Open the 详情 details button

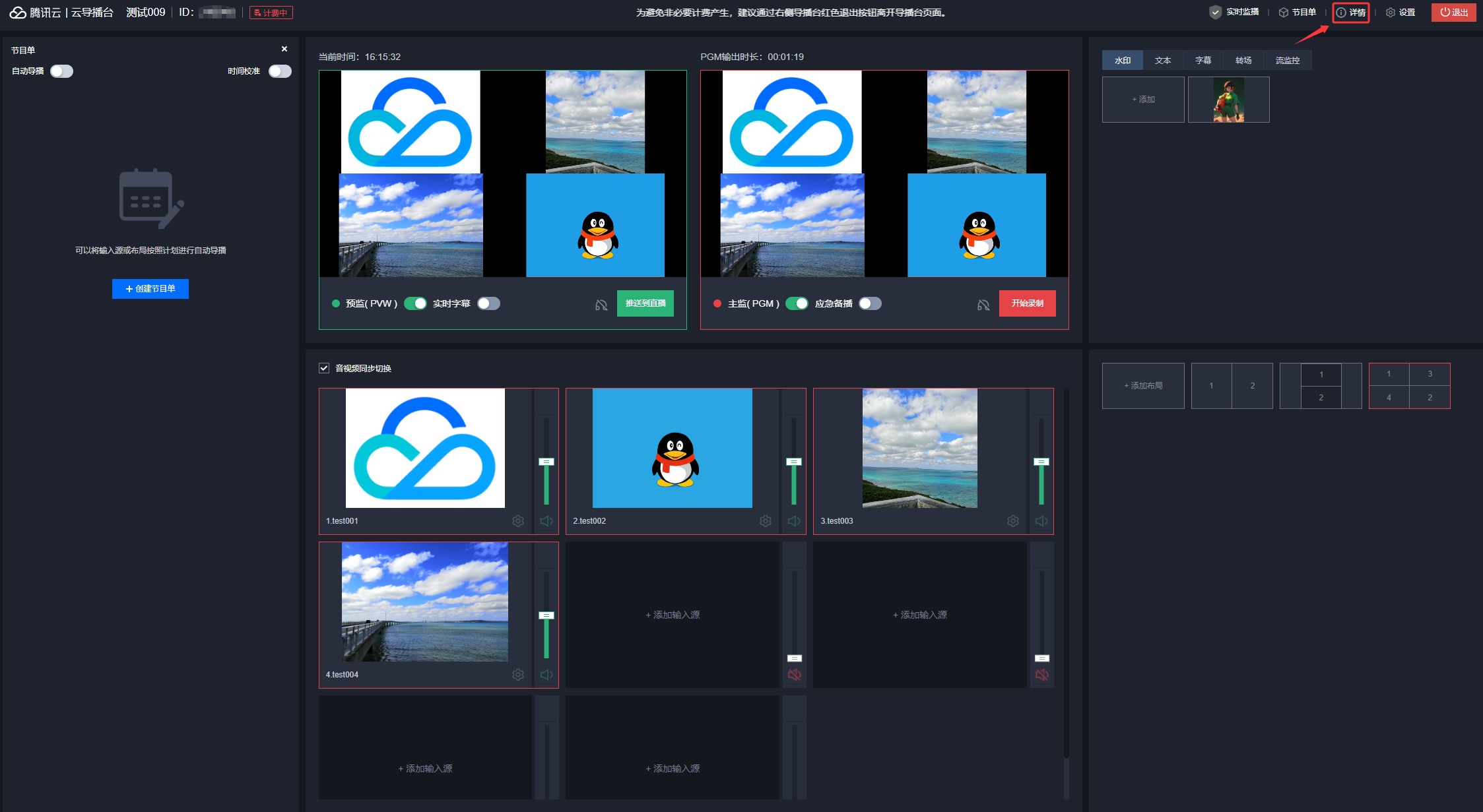[1350, 13]
